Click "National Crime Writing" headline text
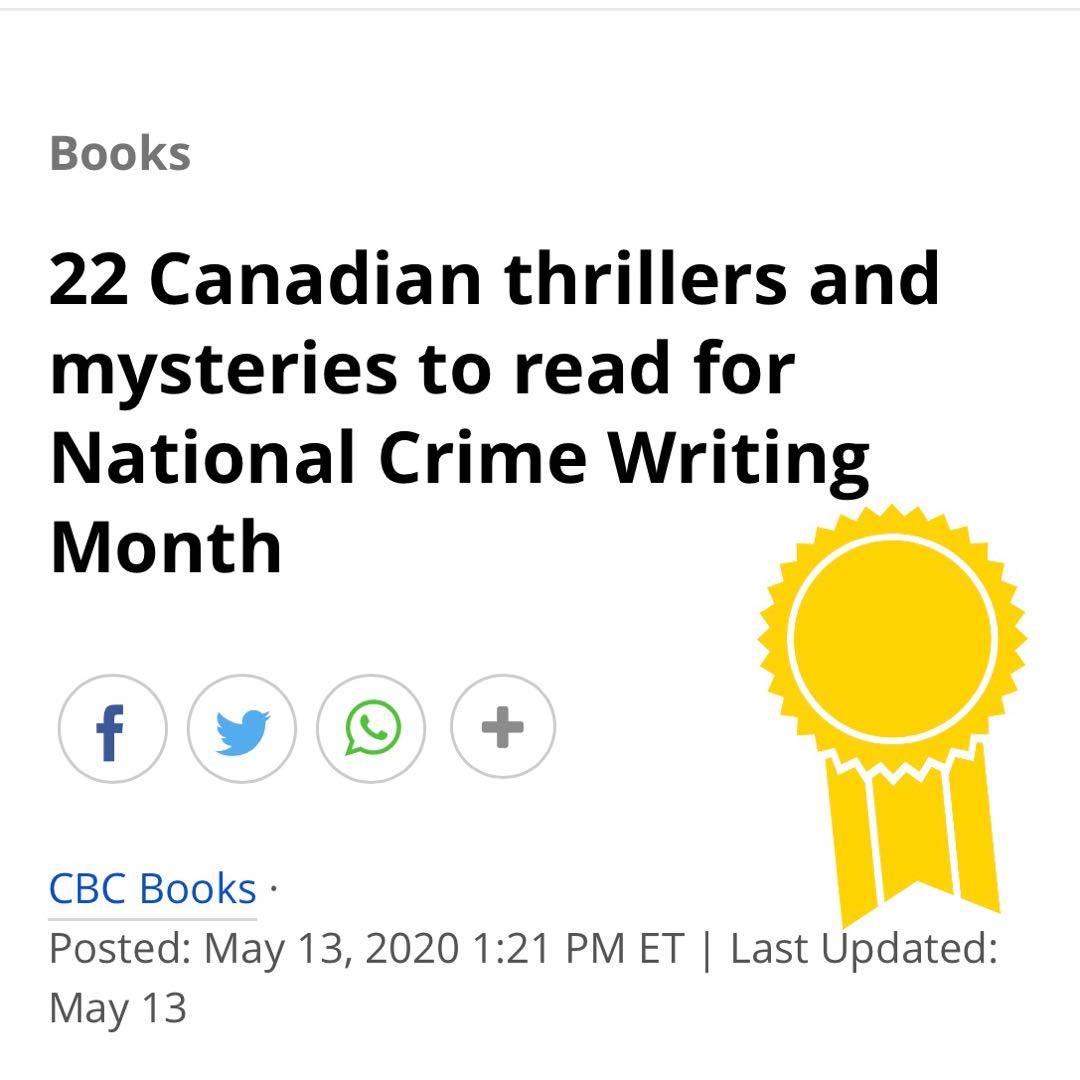Screen dimensions: 1080x1080 coord(459,457)
